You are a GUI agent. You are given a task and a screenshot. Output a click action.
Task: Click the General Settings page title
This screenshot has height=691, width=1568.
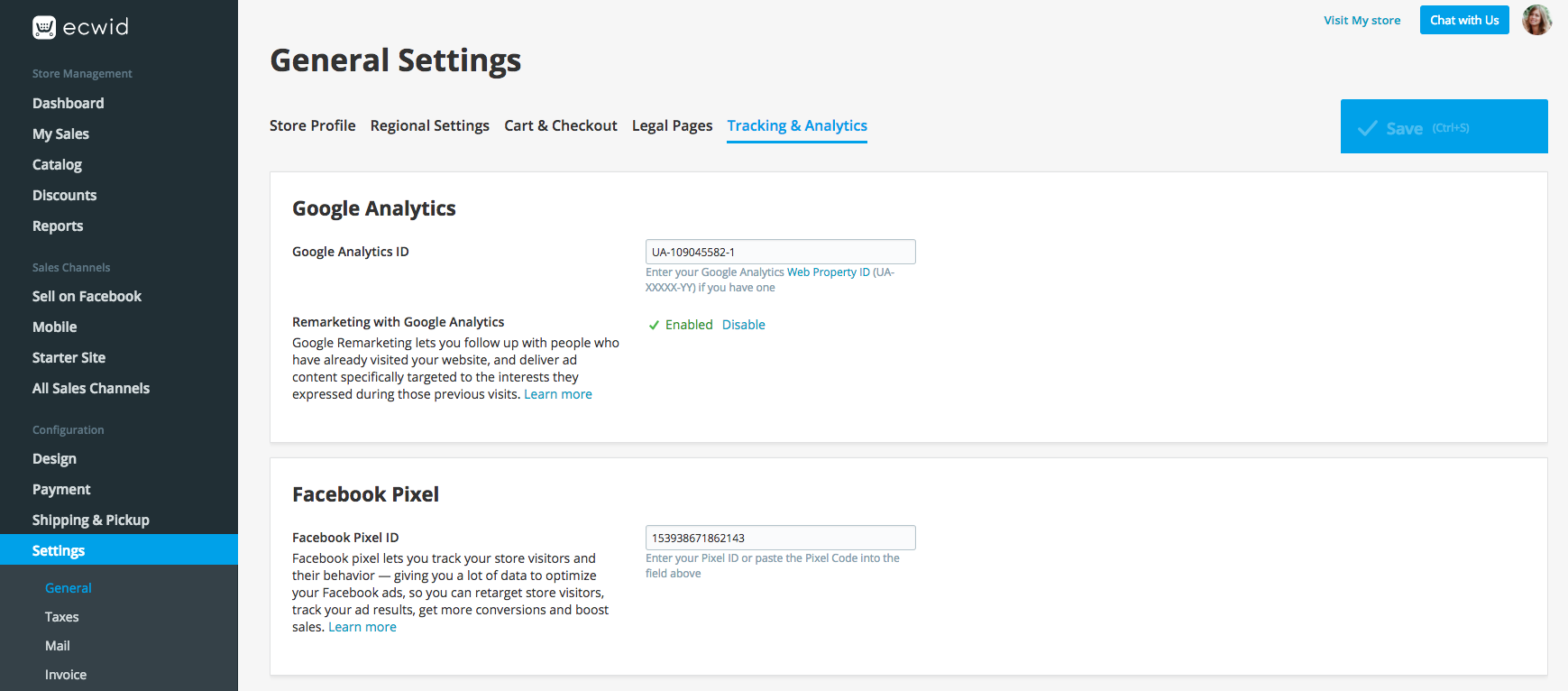point(396,60)
